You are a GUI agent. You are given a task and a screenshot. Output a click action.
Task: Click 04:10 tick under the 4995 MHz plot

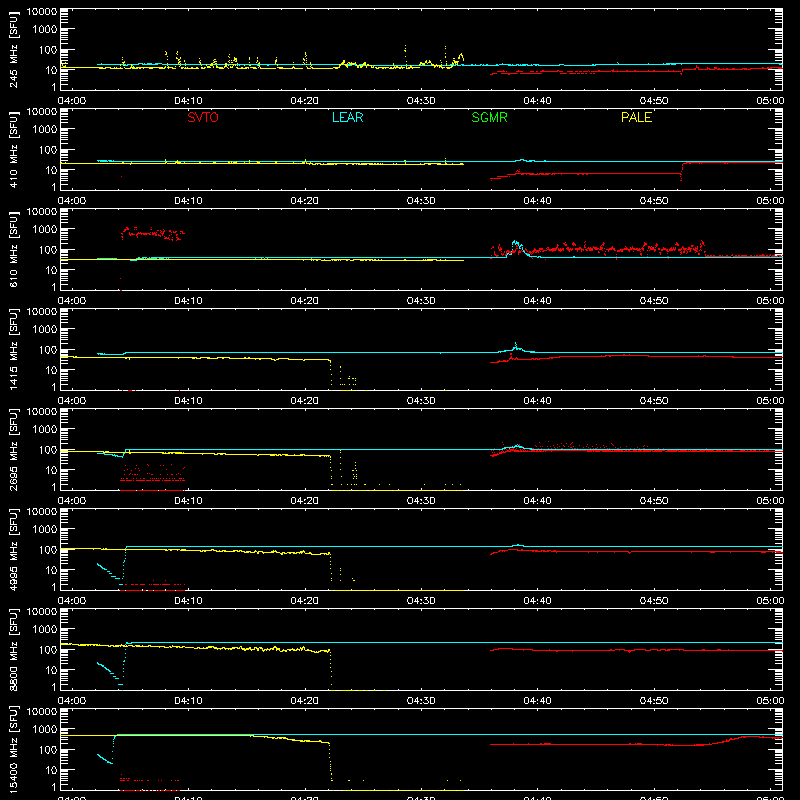point(188,601)
